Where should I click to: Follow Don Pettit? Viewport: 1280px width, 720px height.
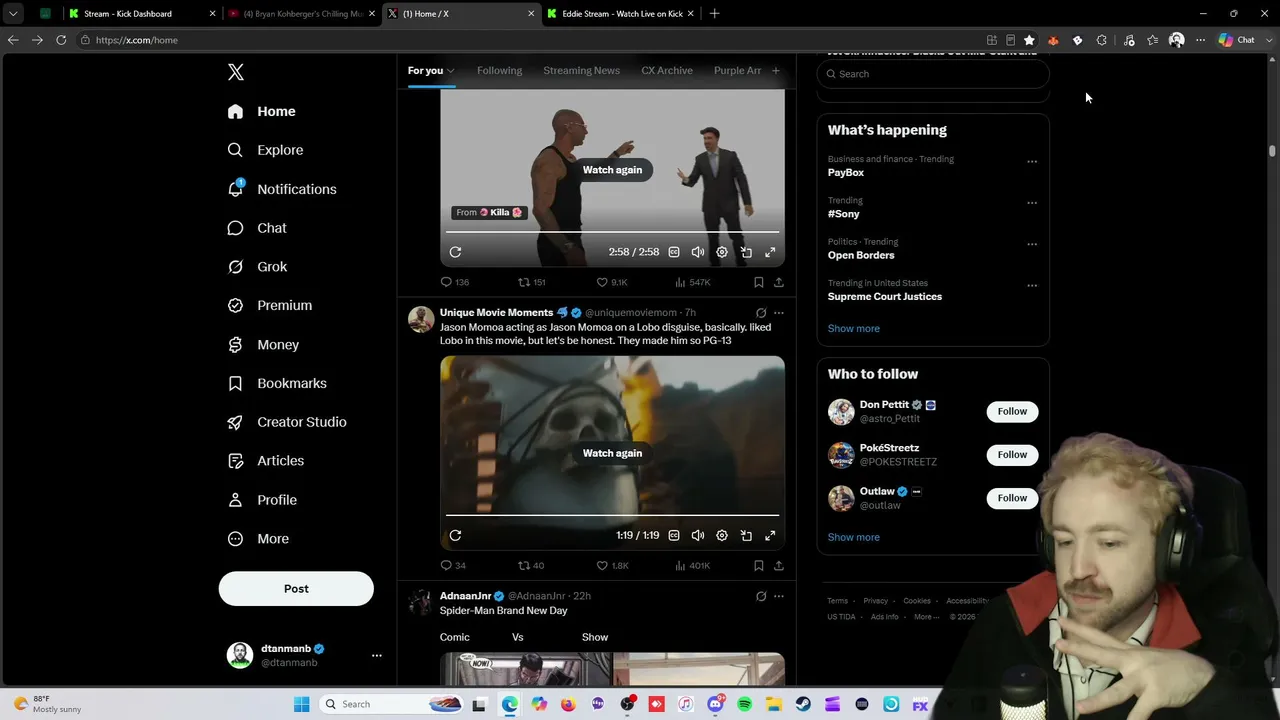pyautogui.click(x=1012, y=411)
